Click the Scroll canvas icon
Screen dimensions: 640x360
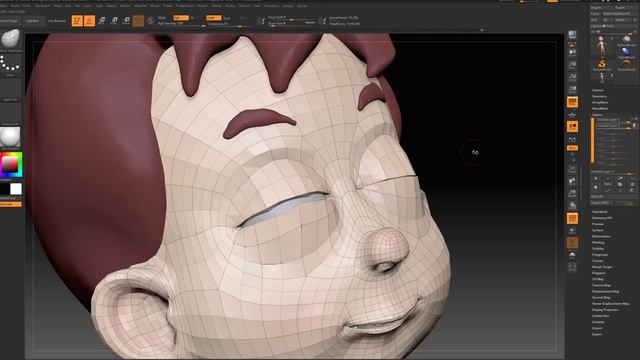(572, 53)
